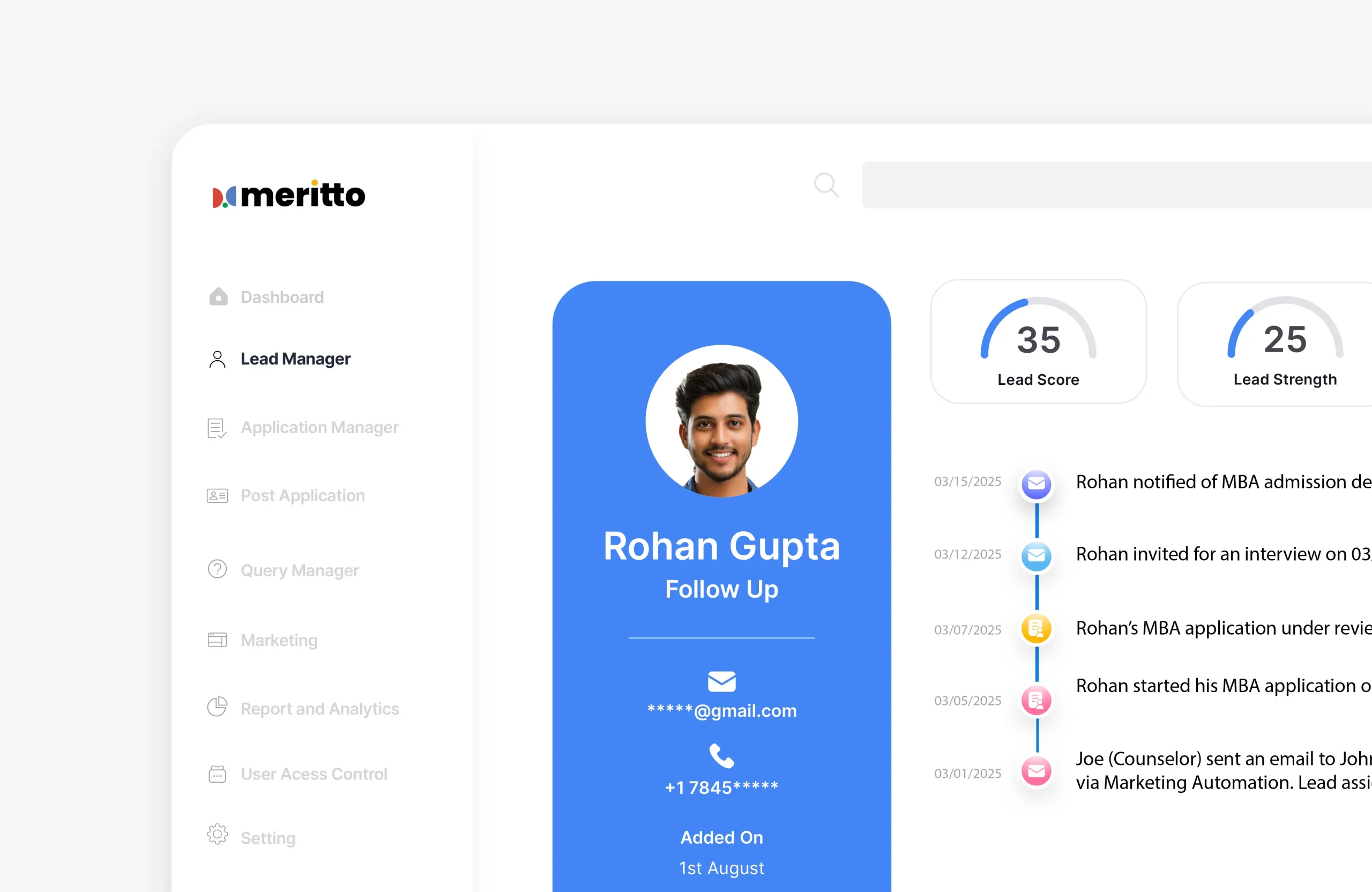Open the Dashboard section
1372x892 pixels.
click(282, 296)
